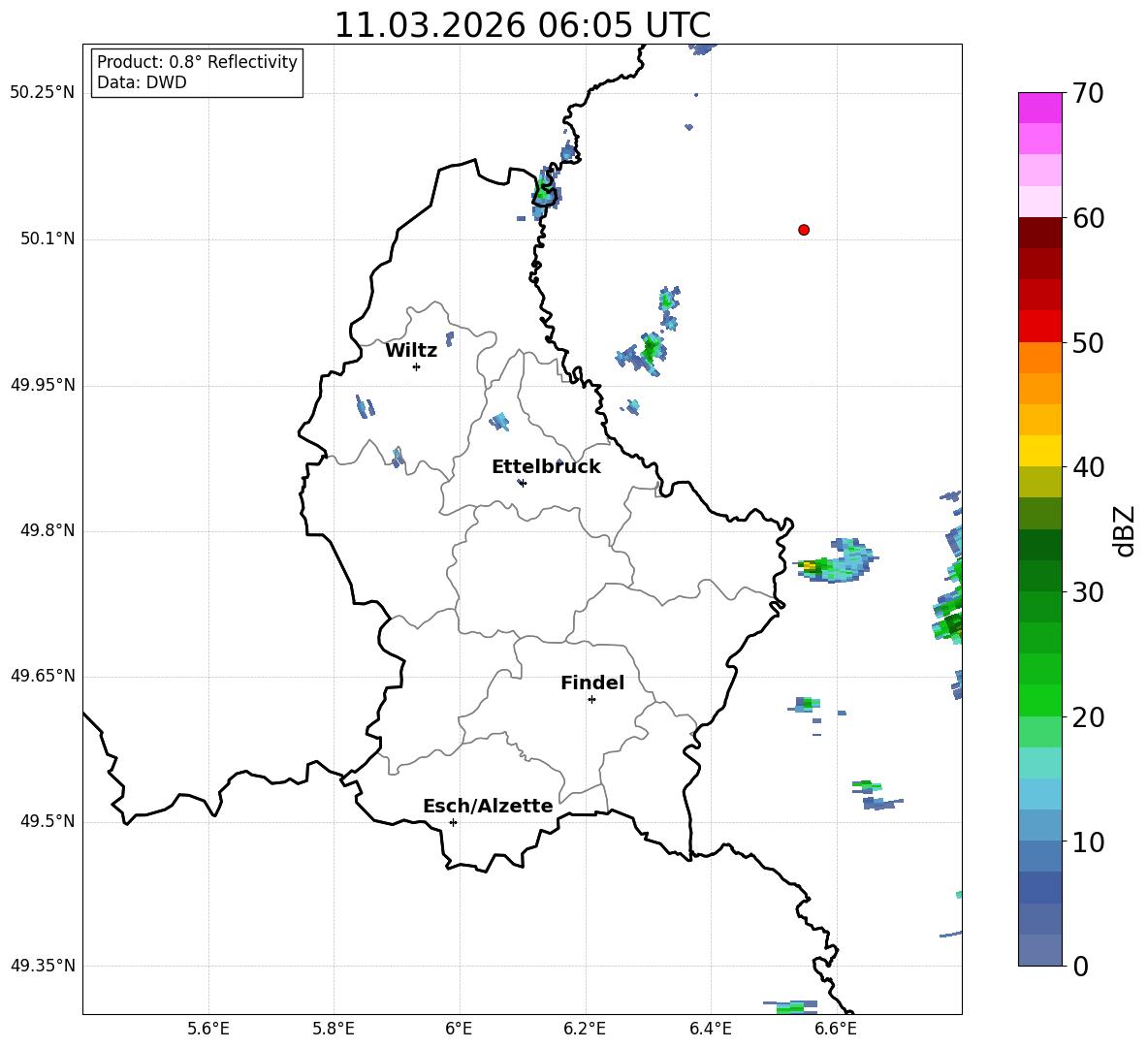Select the Wiltz station label

tap(411, 351)
